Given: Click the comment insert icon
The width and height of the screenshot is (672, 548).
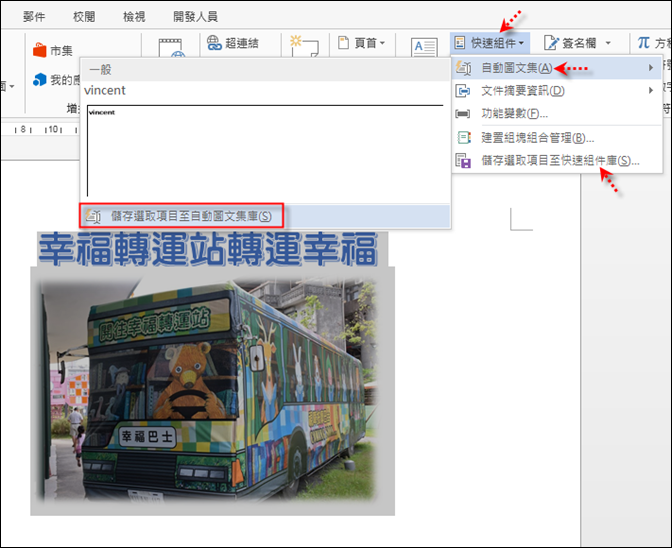Looking at the screenshot, I should point(304,46).
